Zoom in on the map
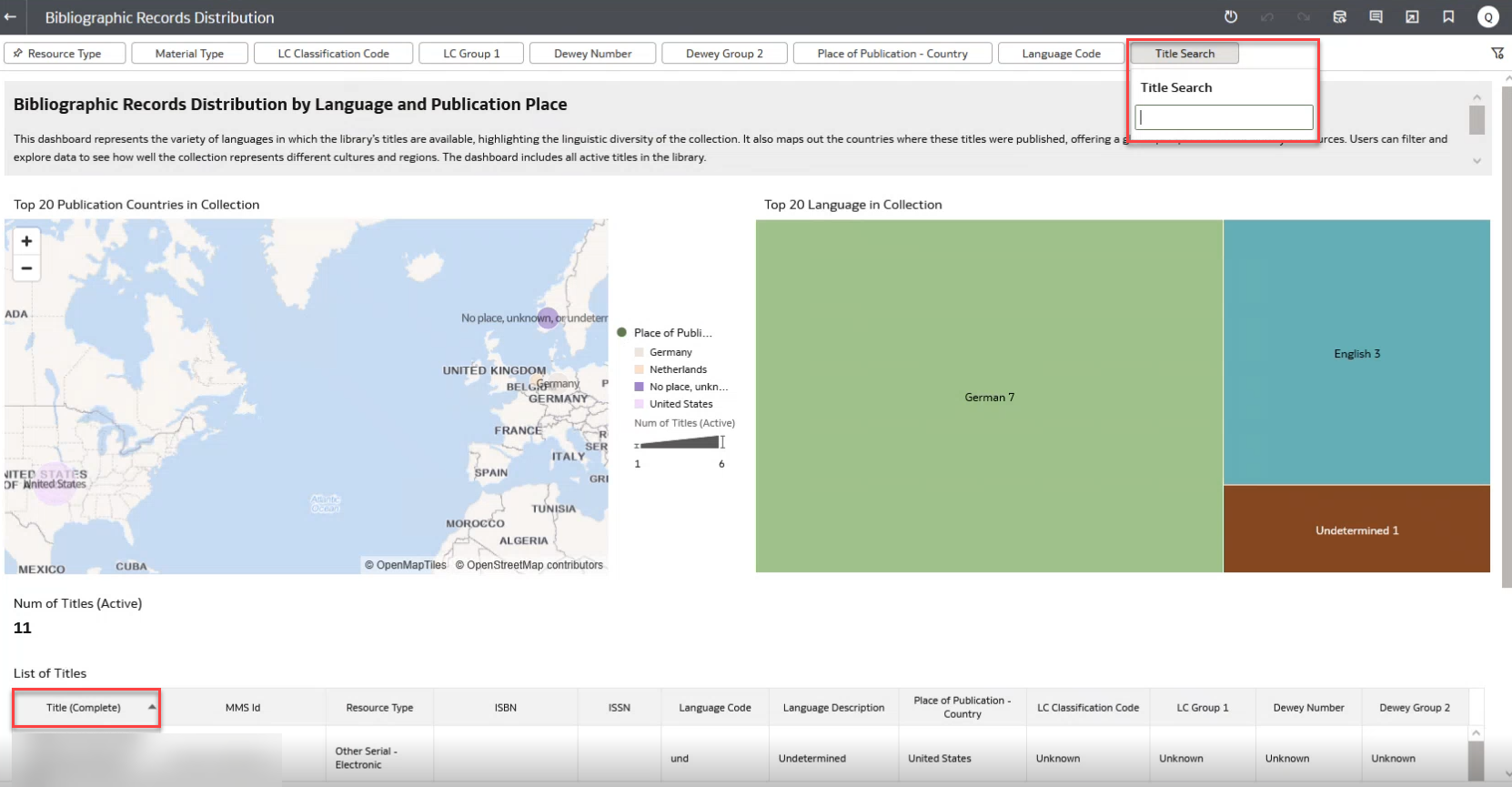1512x787 pixels. point(26,241)
